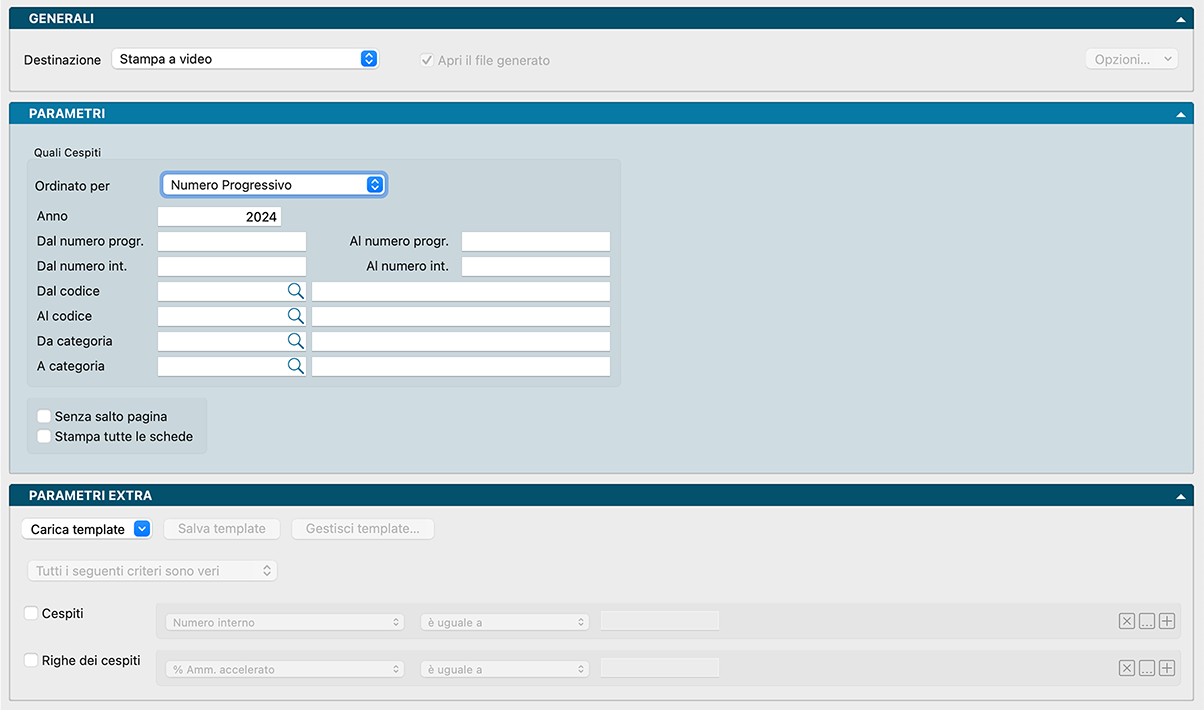Viewport: 1204px width, 710px height.
Task: Click ellipsis icon in Righe dei cespiti row
Action: [1147, 669]
